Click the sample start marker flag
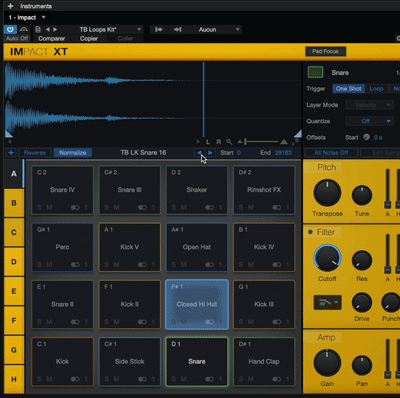Viewport: 400px width, 398px height. click(x=9, y=134)
